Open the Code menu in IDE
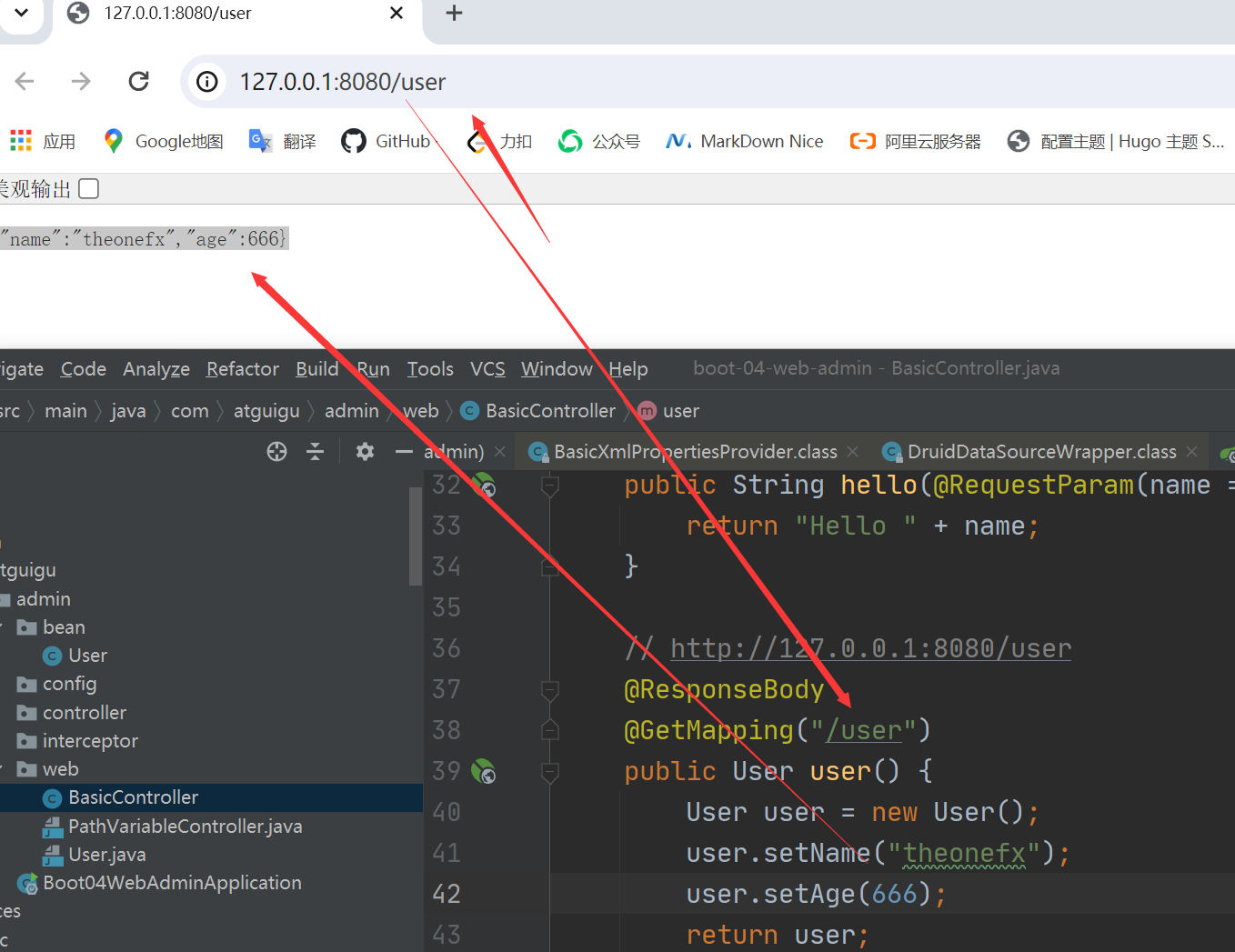Viewport: 1235px width, 952px height. (x=84, y=369)
